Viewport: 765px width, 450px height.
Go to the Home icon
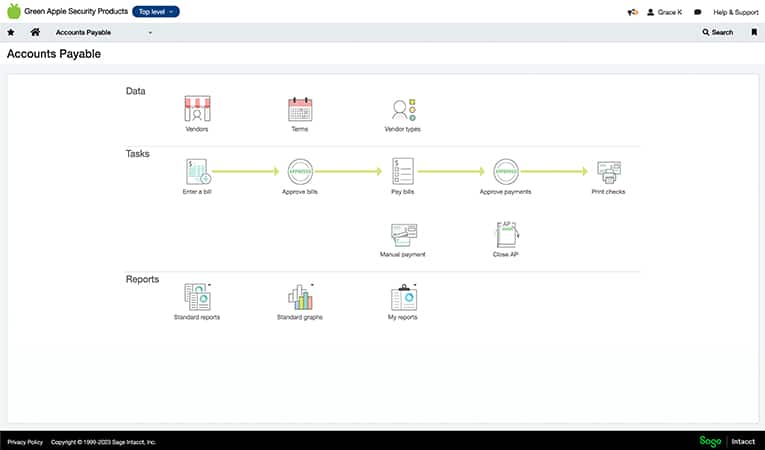pyautogui.click(x=35, y=32)
